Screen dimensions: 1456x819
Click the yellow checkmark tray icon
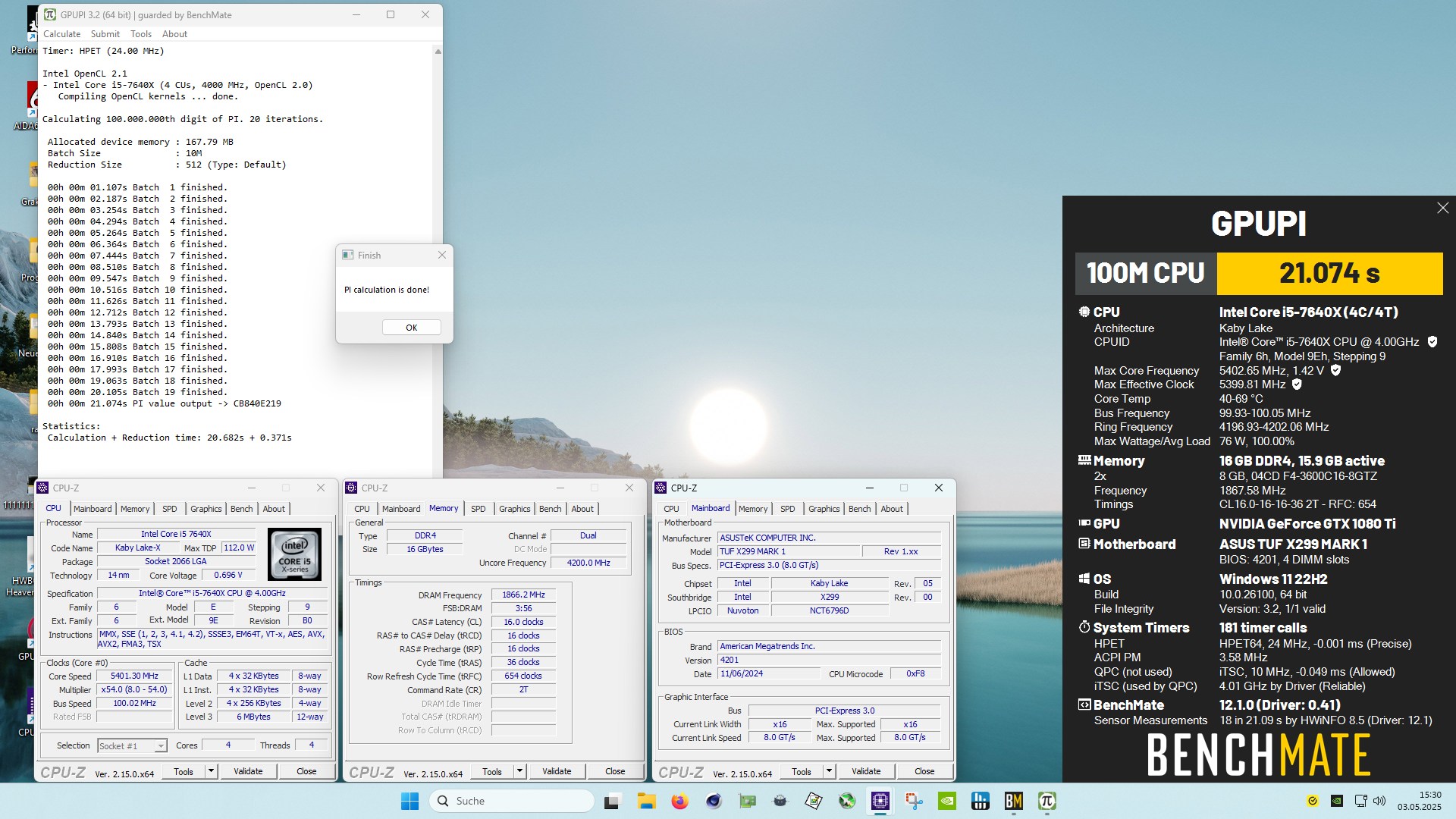(1313, 801)
